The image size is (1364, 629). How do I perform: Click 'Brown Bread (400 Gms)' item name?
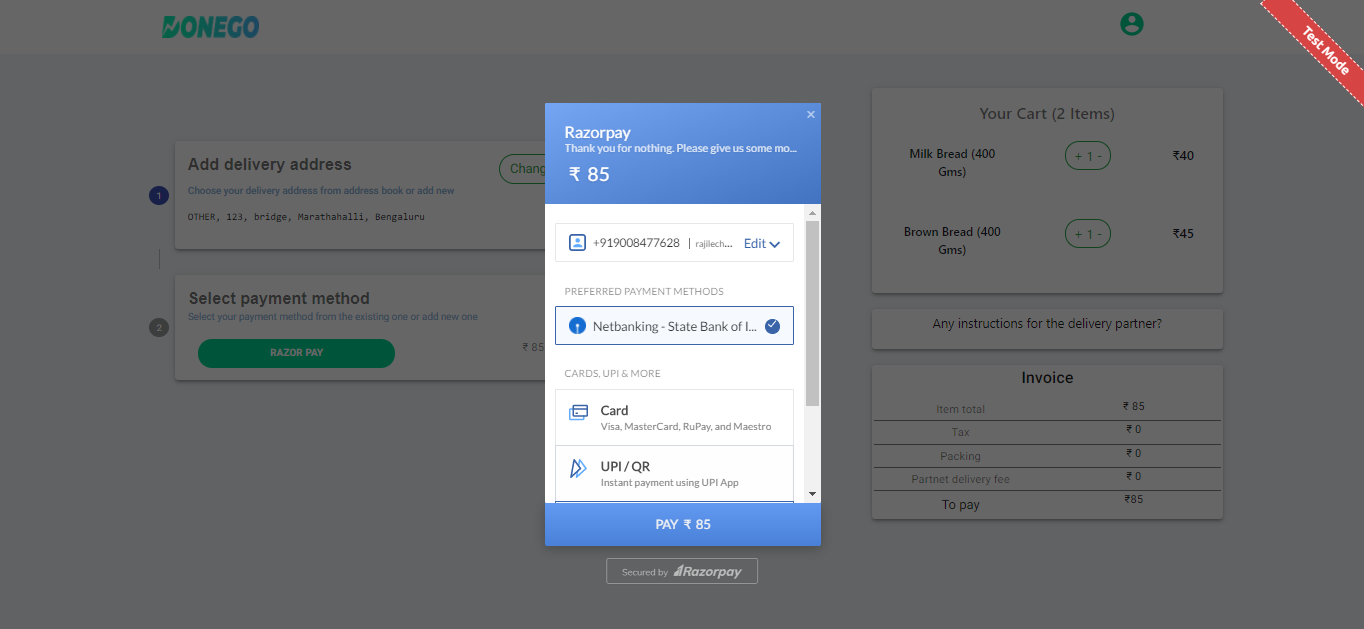point(952,241)
